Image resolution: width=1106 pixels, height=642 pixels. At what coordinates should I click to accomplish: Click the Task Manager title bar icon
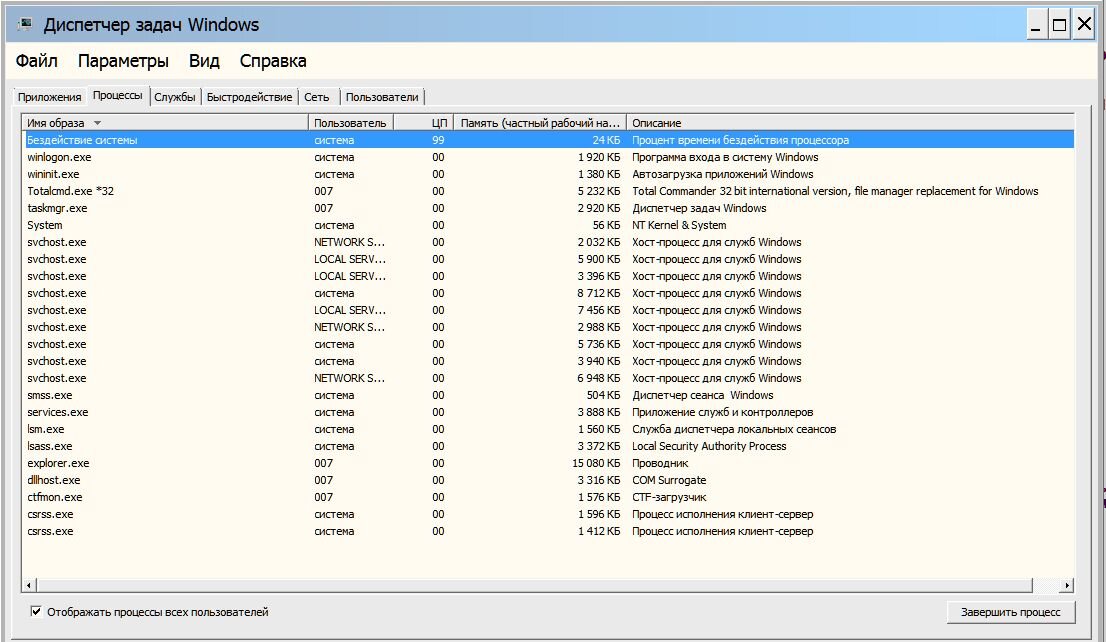25,24
